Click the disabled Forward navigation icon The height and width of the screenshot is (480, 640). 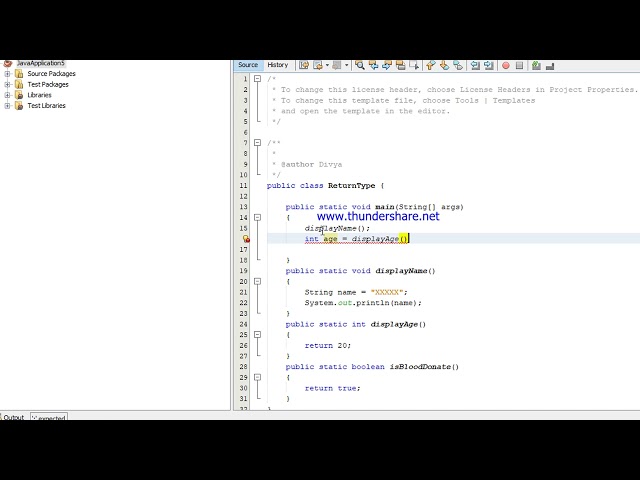tap(337, 65)
